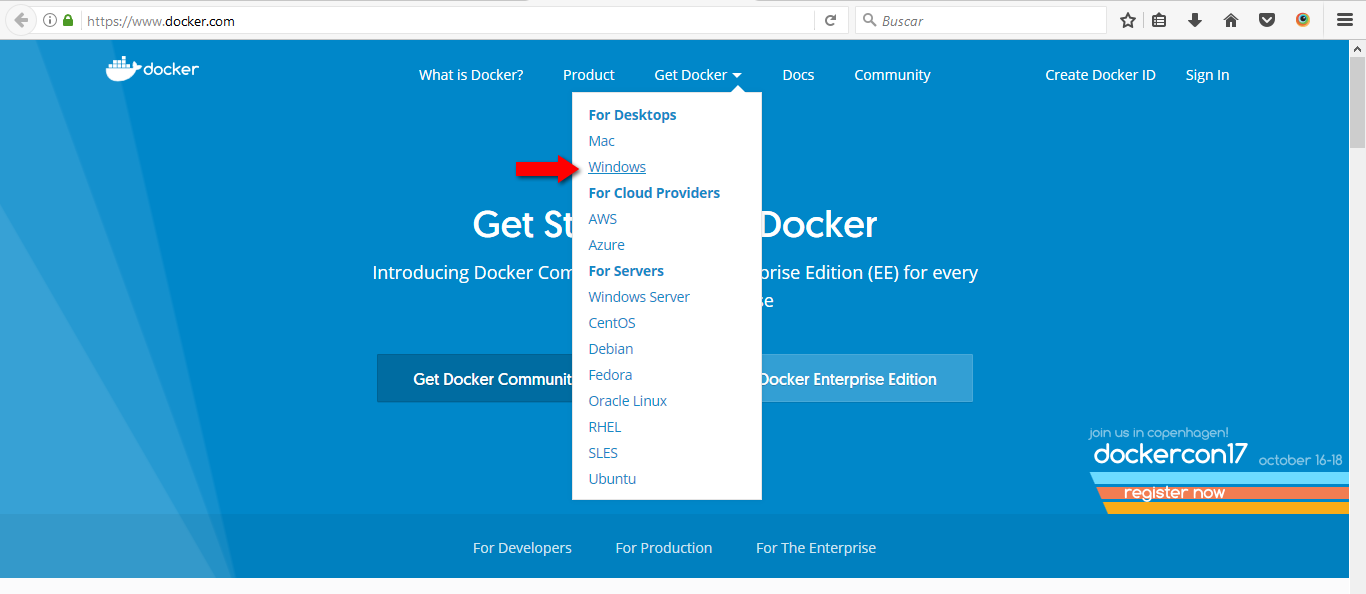
Task: Open downloads arrow icon
Action: pos(1195,20)
